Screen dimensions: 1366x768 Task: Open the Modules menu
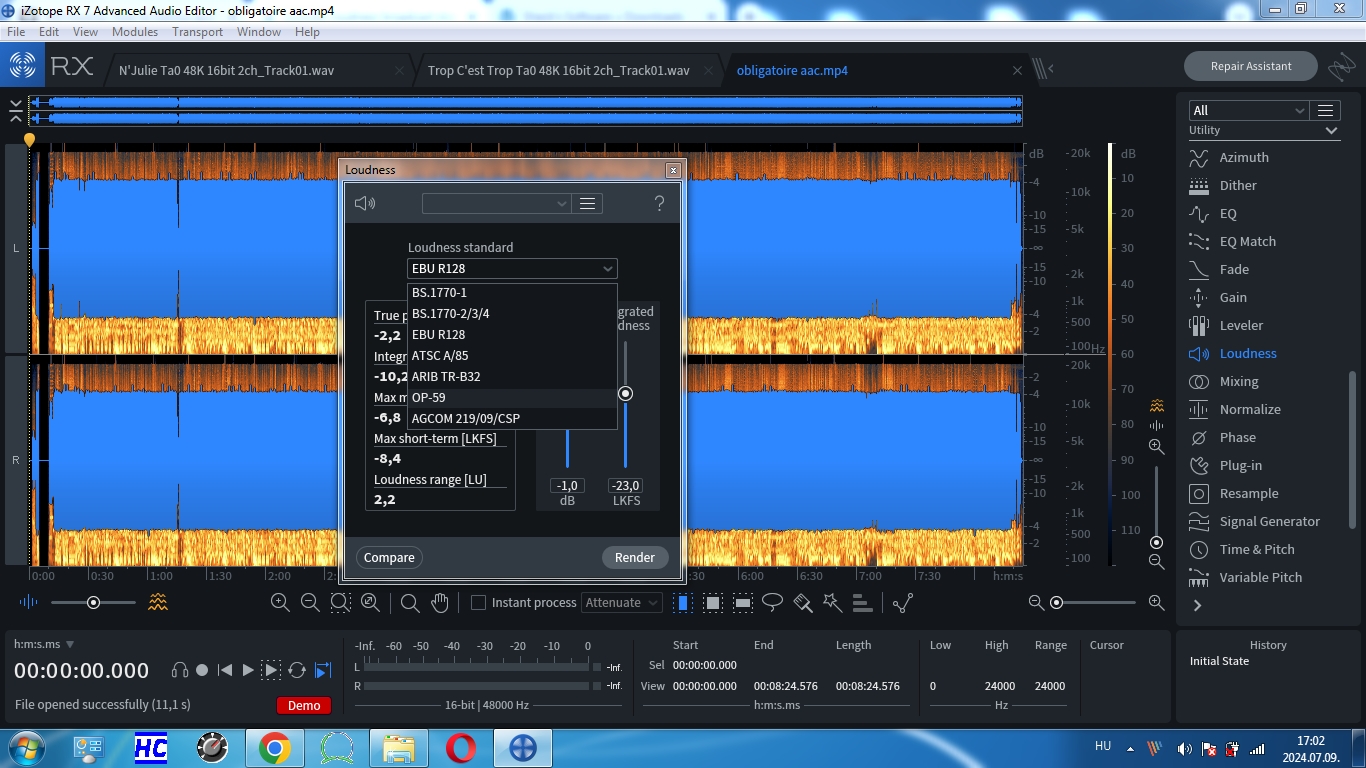click(135, 32)
